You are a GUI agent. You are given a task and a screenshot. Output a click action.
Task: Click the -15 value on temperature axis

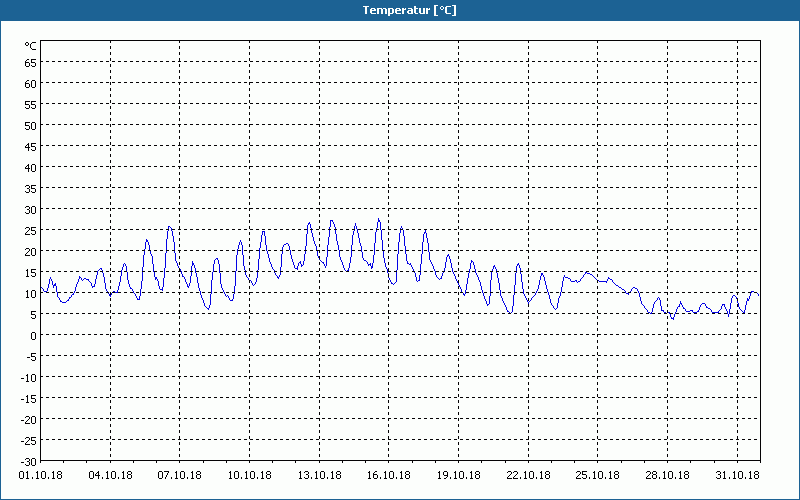click(x=29, y=398)
